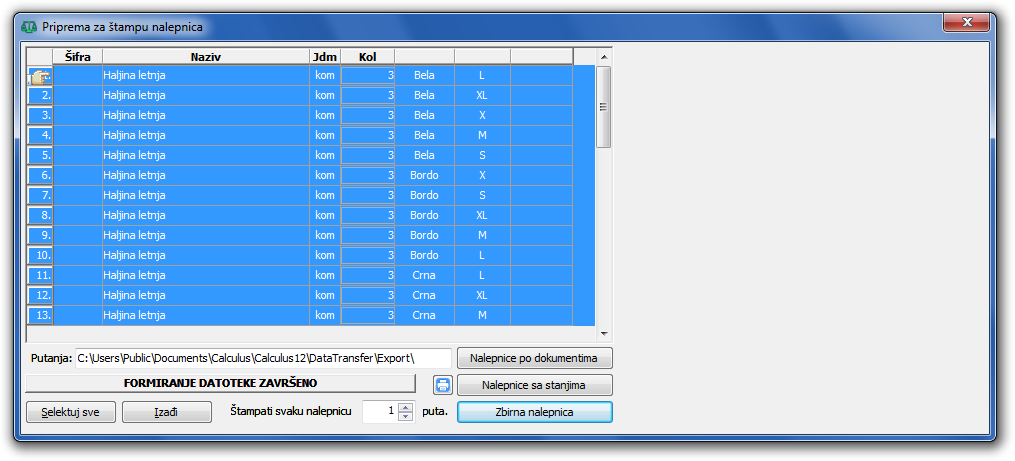
Task: Click Kol quantity cell in row 6
Action: (x=368, y=175)
